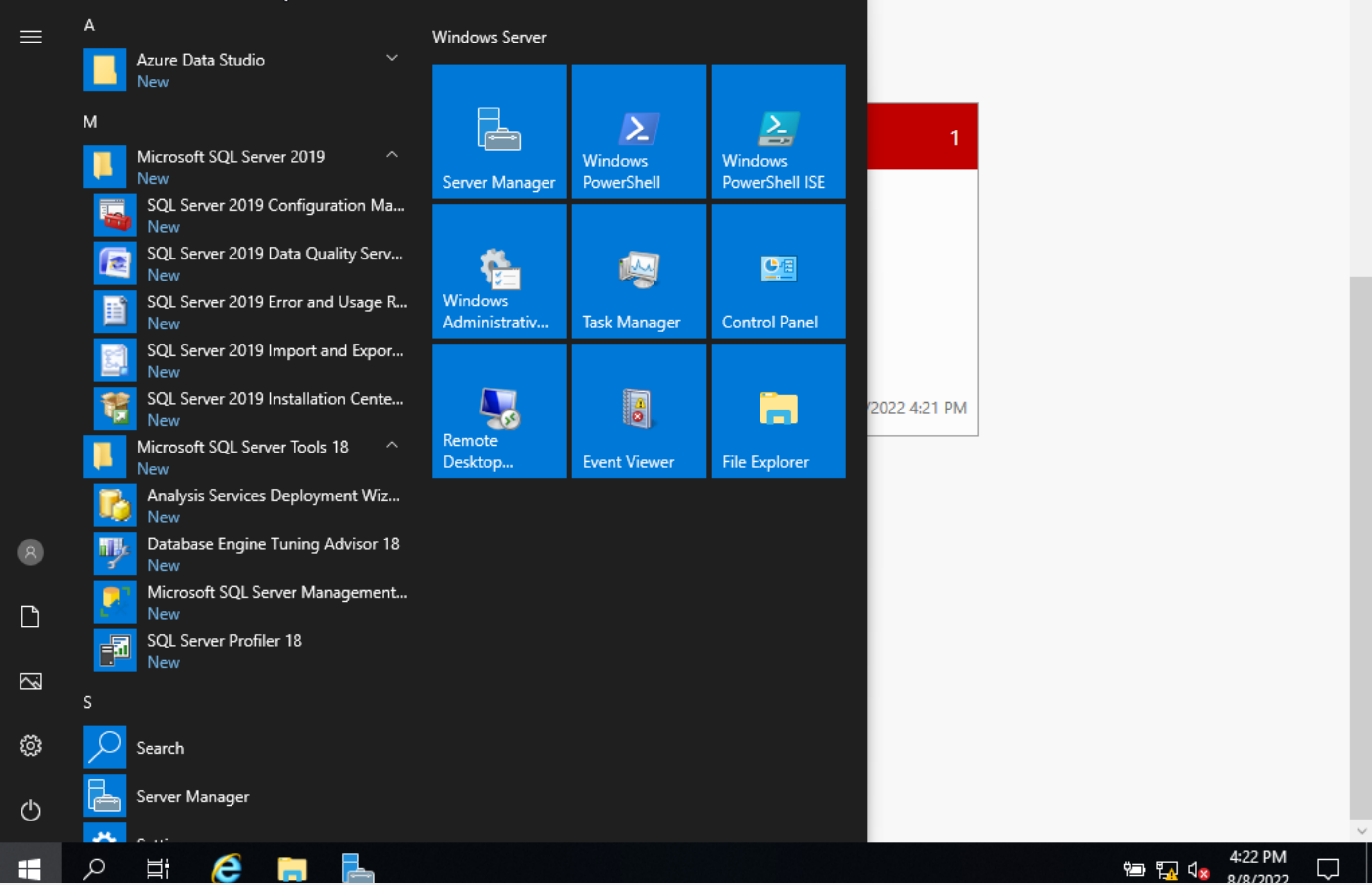
Task: Open Server Manager in the app list
Action: coord(247,796)
